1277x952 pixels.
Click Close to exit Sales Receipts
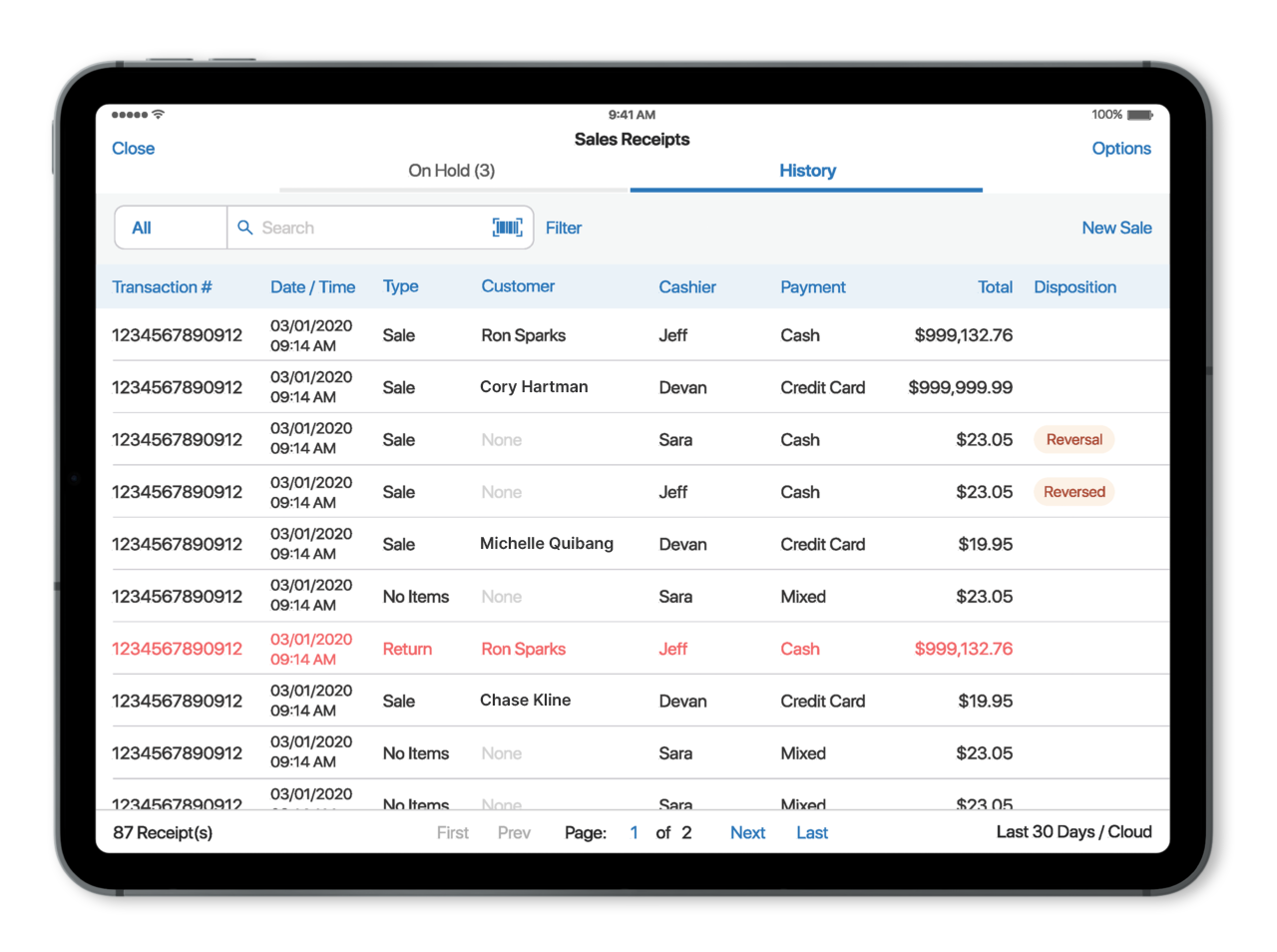coord(133,148)
